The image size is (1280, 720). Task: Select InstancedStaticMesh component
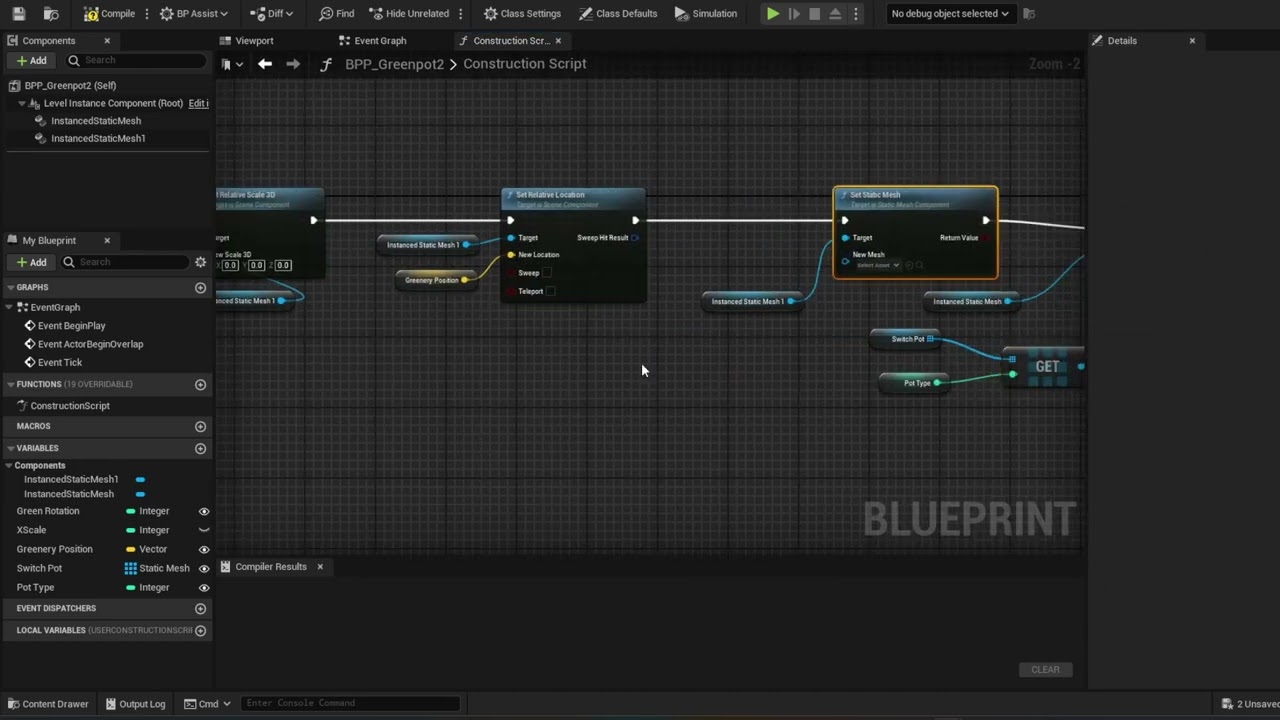[96, 121]
